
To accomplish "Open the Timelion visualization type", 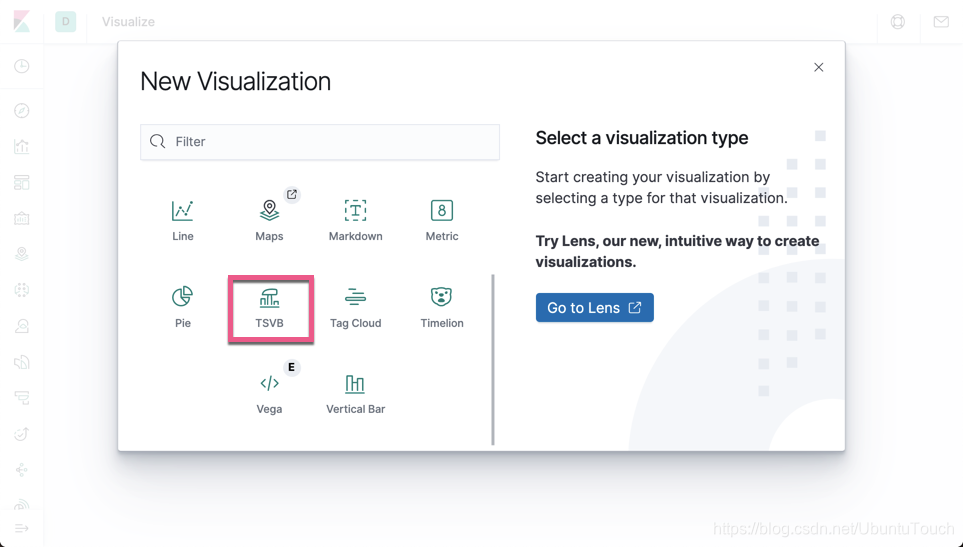I will pyautogui.click(x=442, y=307).
